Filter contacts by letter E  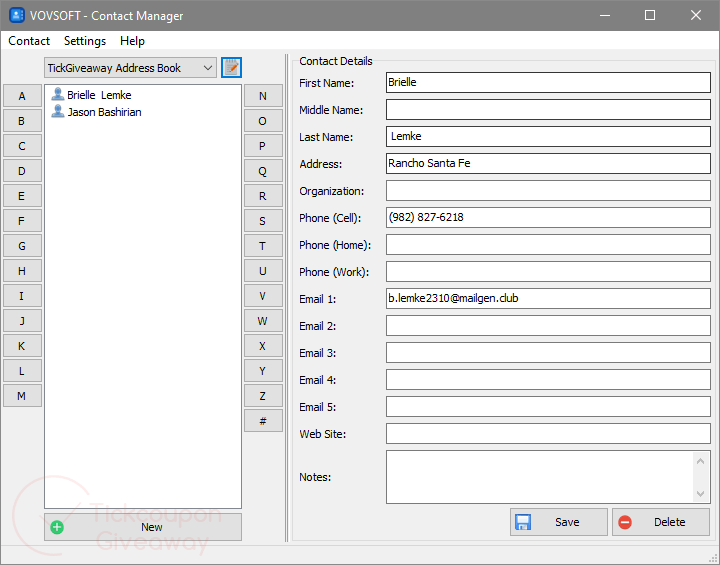tap(22, 196)
